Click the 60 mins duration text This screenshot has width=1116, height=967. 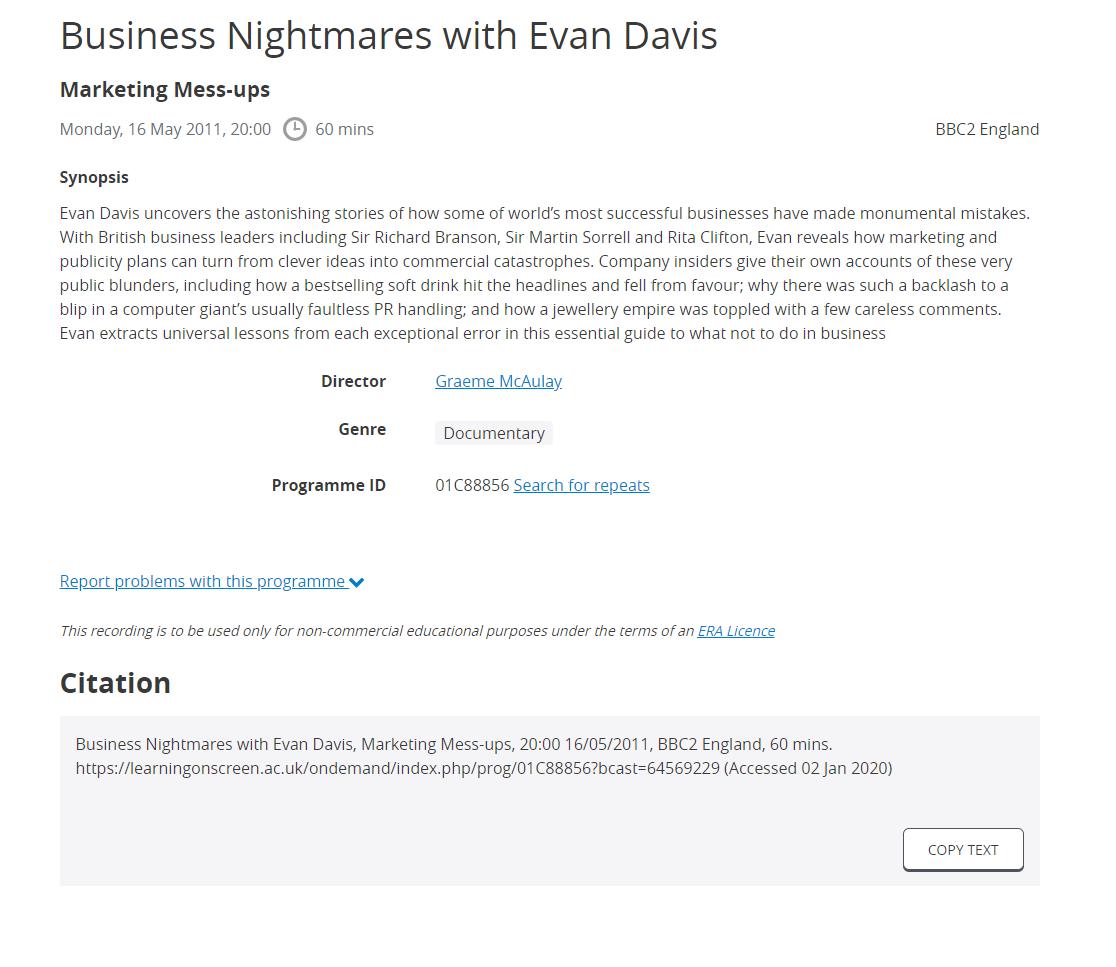pos(344,130)
